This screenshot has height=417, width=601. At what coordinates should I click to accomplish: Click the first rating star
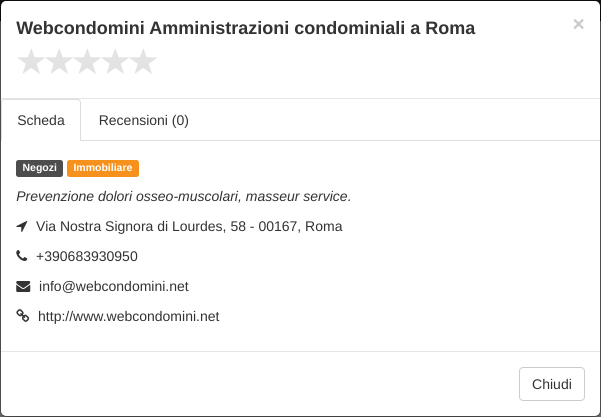click(x=31, y=62)
